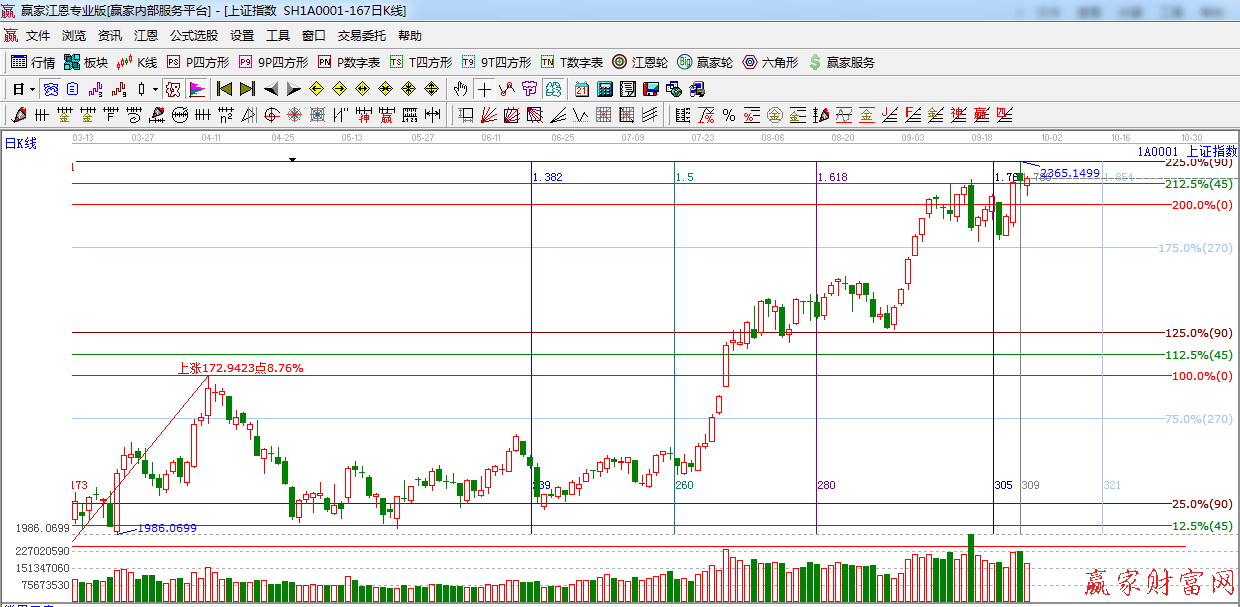The width and height of the screenshot is (1240, 607).
Task: Jump to first bar with skip-back icon
Action: [224, 89]
